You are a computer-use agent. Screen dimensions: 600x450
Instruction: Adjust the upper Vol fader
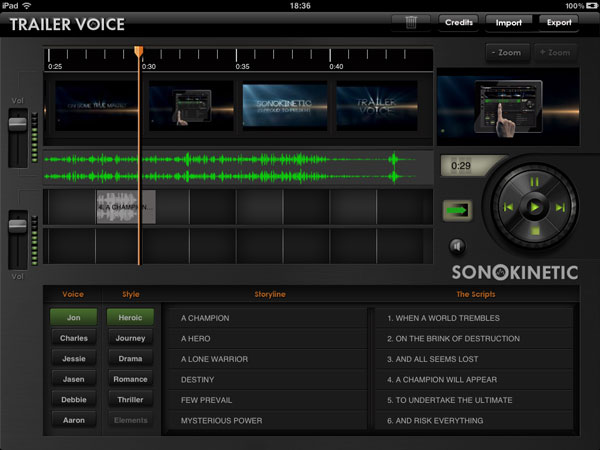coord(18,124)
